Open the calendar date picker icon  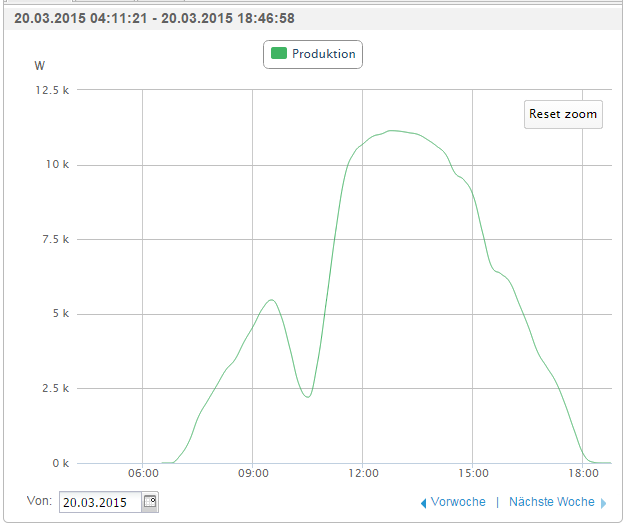click(150, 502)
